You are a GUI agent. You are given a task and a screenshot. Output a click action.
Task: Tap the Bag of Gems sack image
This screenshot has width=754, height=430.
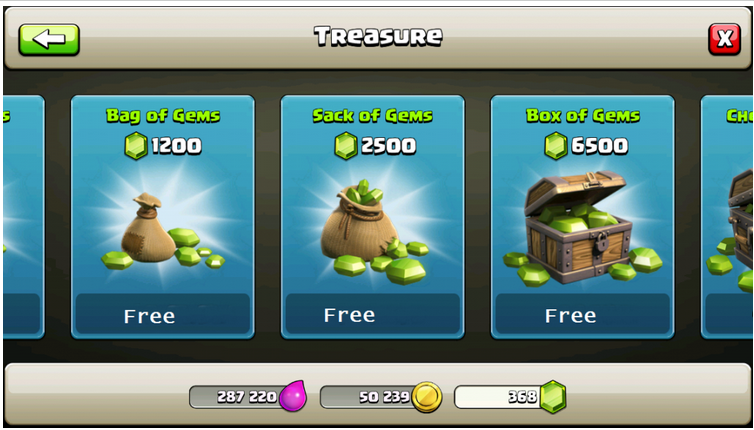click(163, 231)
